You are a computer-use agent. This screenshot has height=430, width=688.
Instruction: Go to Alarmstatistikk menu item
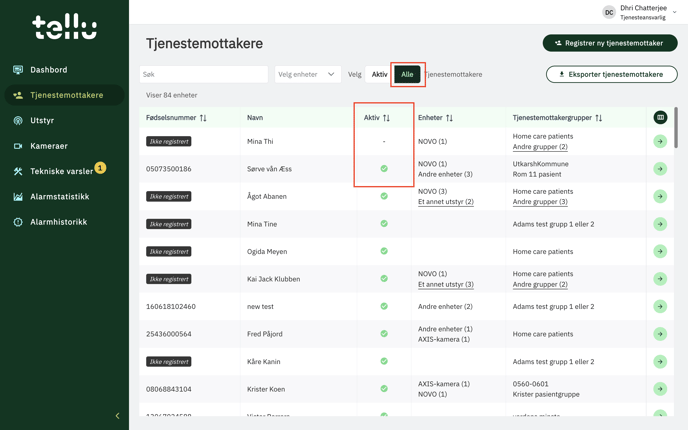pyautogui.click(x=64, y=197)
